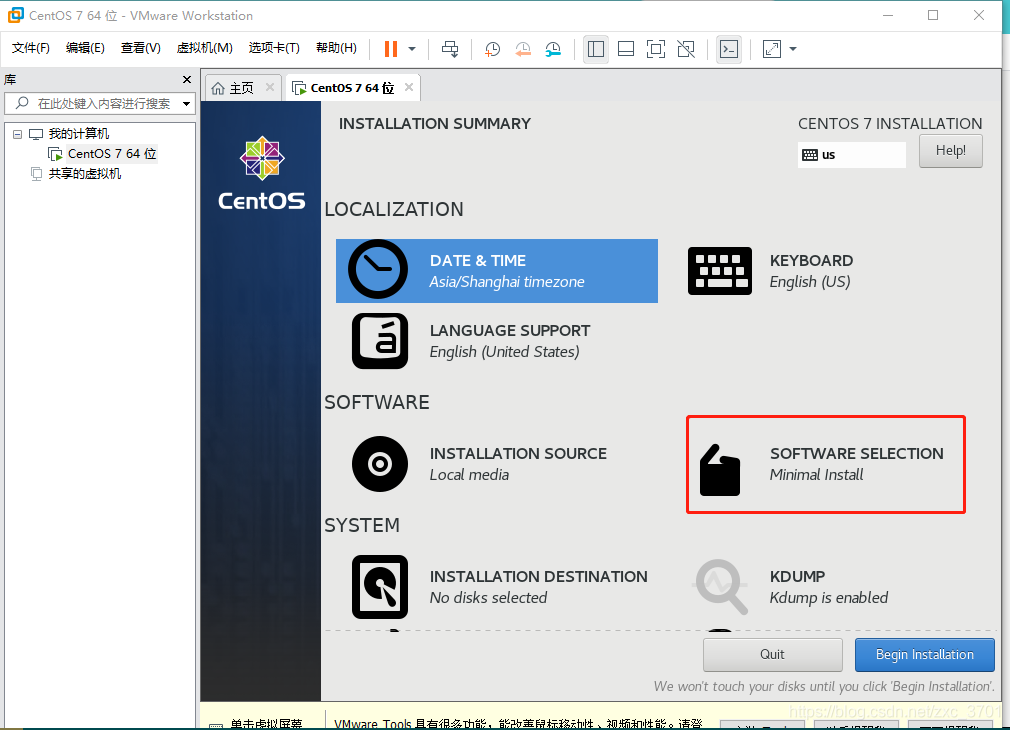Click the No disks selected text

(x=488, y=598)
